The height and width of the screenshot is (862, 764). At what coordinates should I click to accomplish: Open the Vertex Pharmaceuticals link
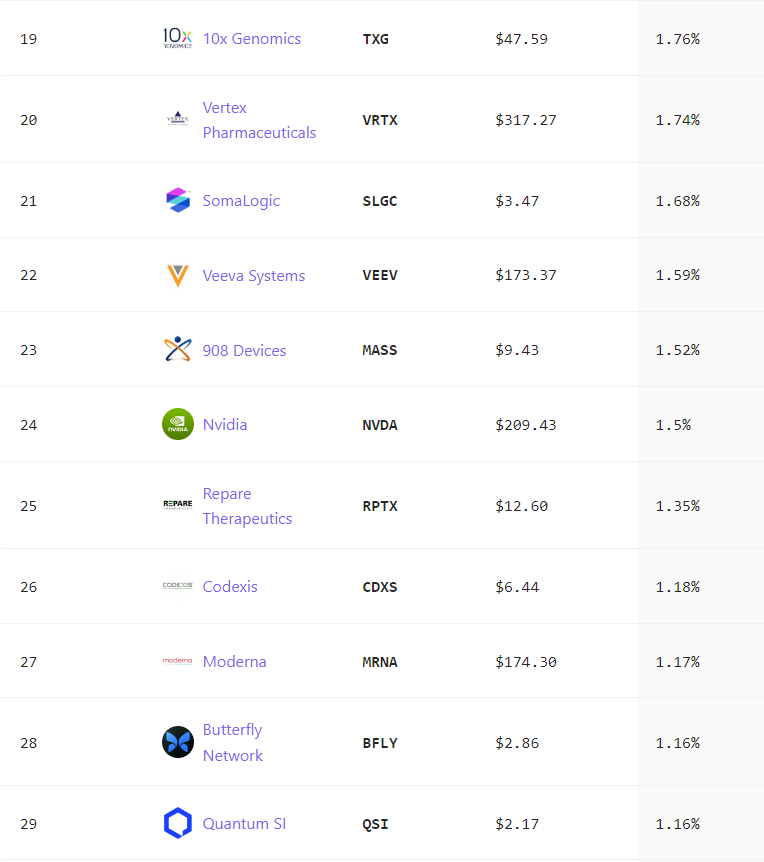[x=259, y=120]
